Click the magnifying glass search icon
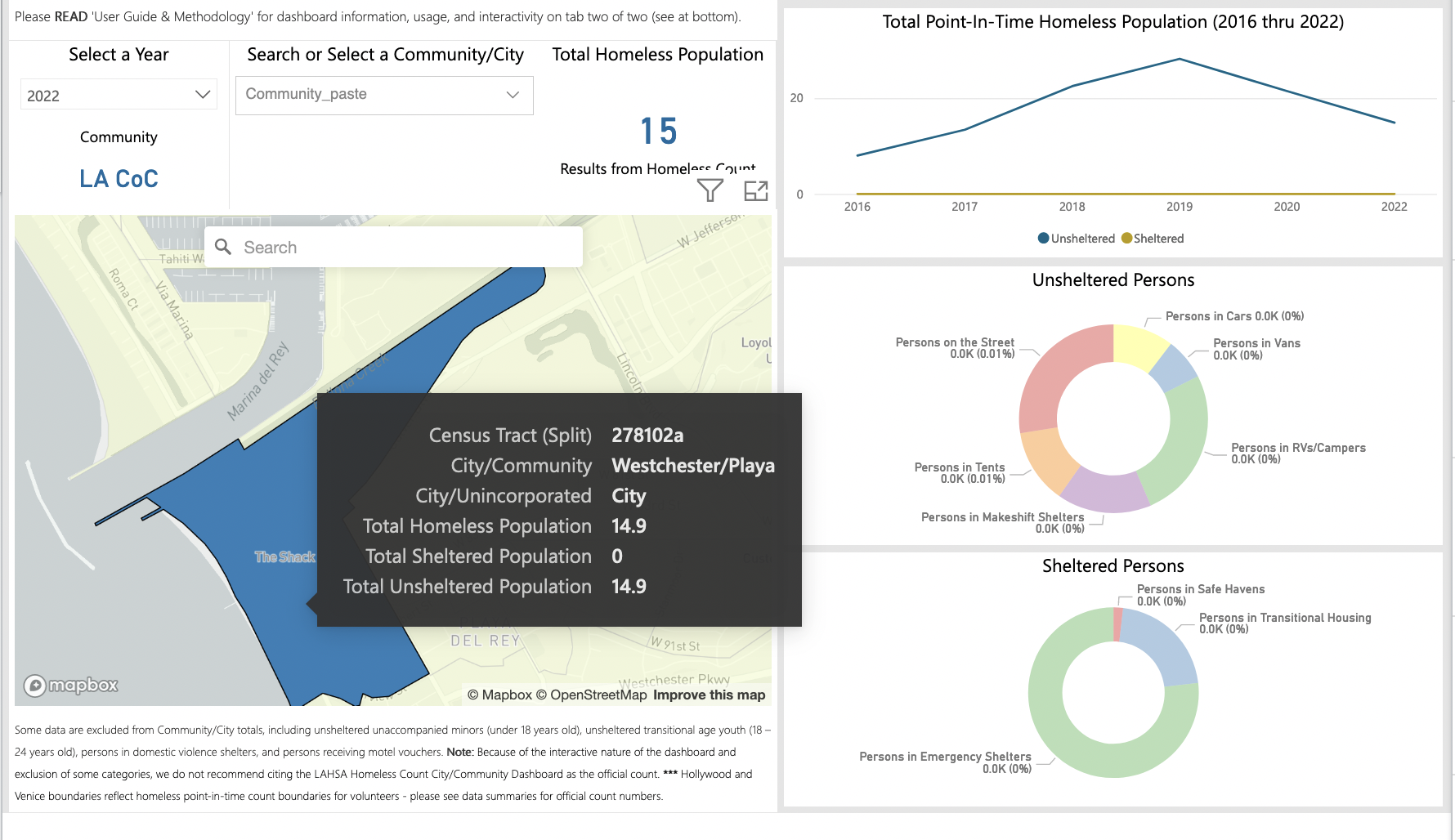This screenshot has width=1455, height=840. [x=223, y=247]
